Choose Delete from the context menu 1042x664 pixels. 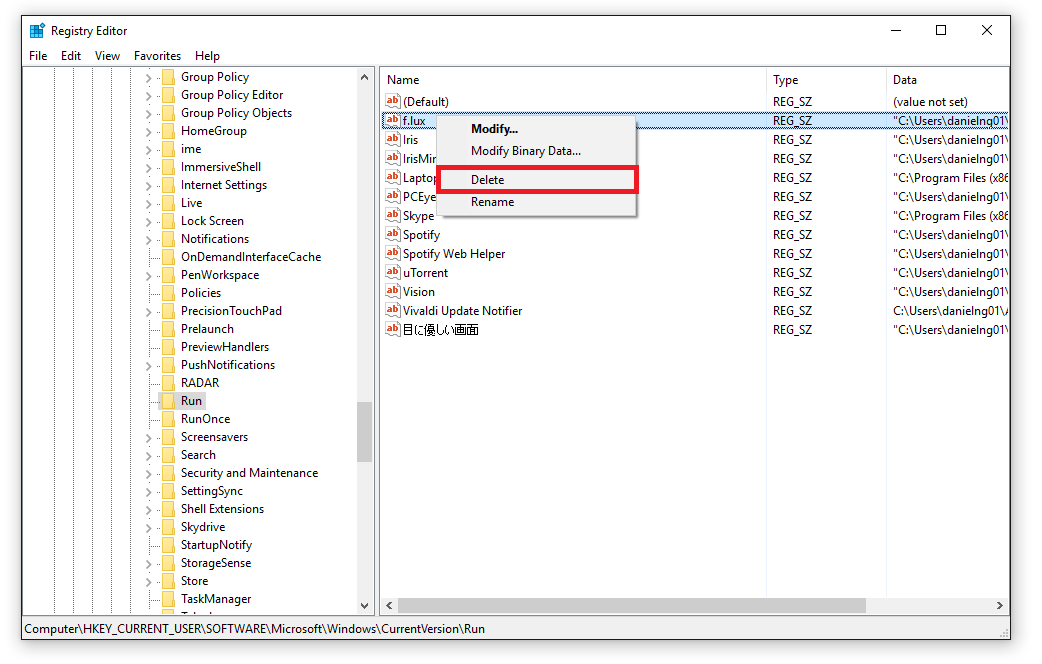(x=537, y=179)
